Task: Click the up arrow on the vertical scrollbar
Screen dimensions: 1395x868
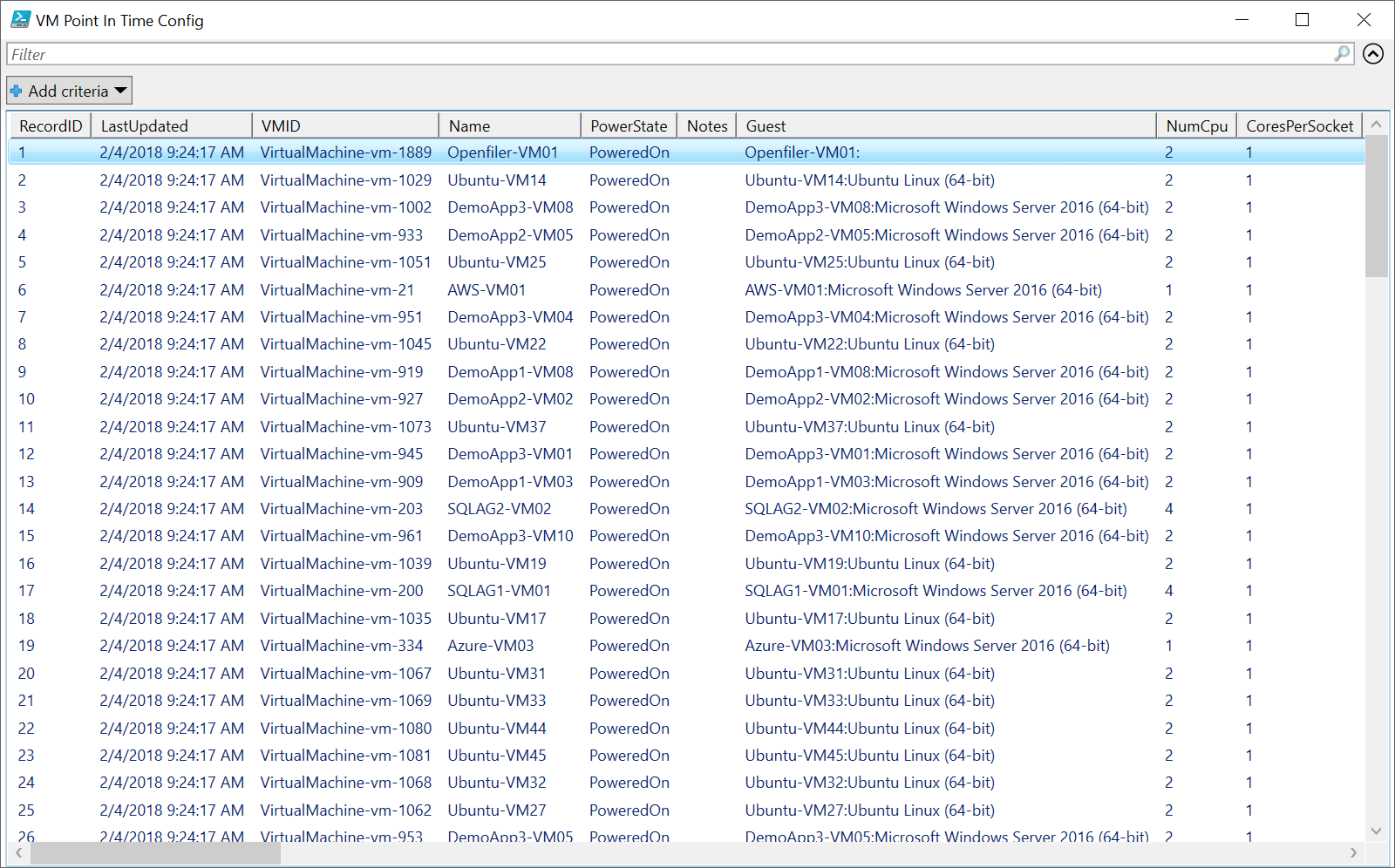Action: (x=1376, y=125)
